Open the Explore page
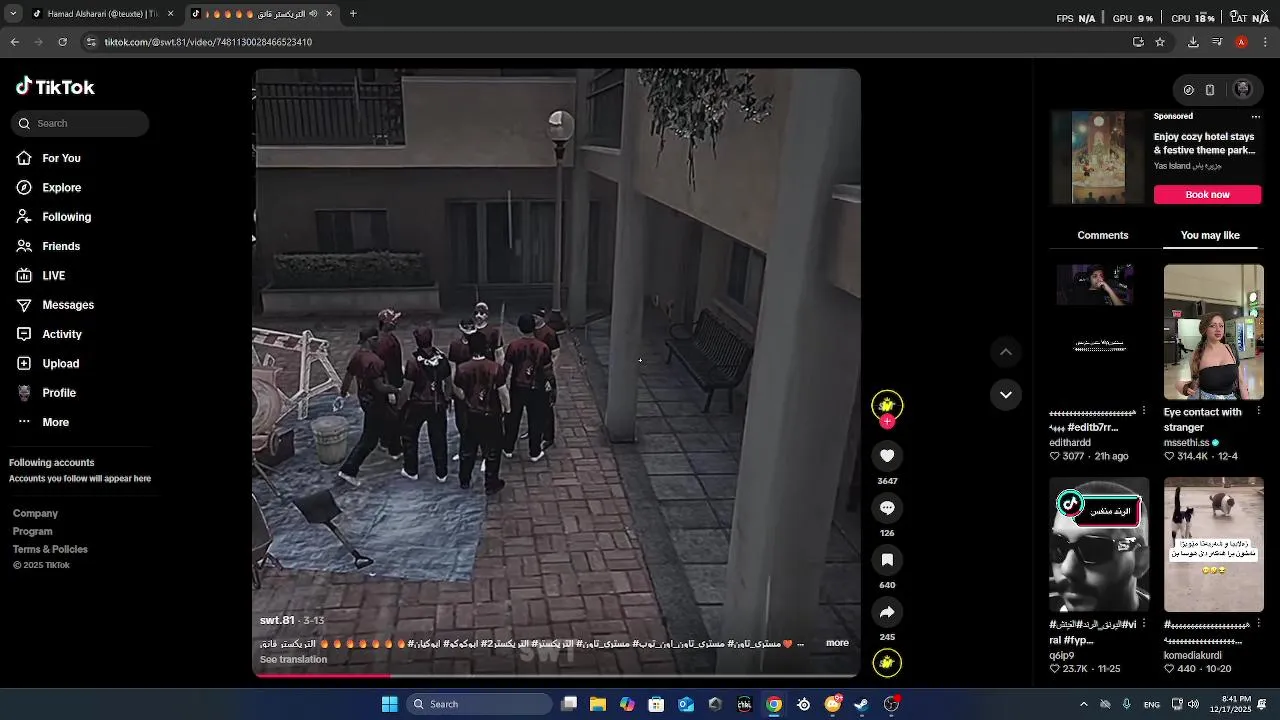The image size is (1280, 720). [61, 188]
